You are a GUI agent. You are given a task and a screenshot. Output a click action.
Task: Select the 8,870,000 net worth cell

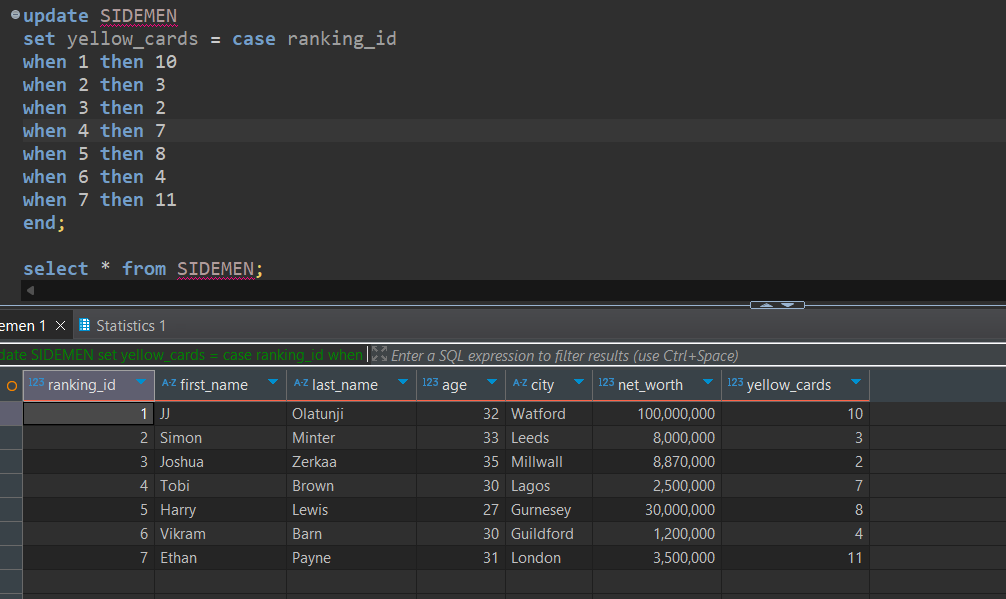click(x=657, y=462)
